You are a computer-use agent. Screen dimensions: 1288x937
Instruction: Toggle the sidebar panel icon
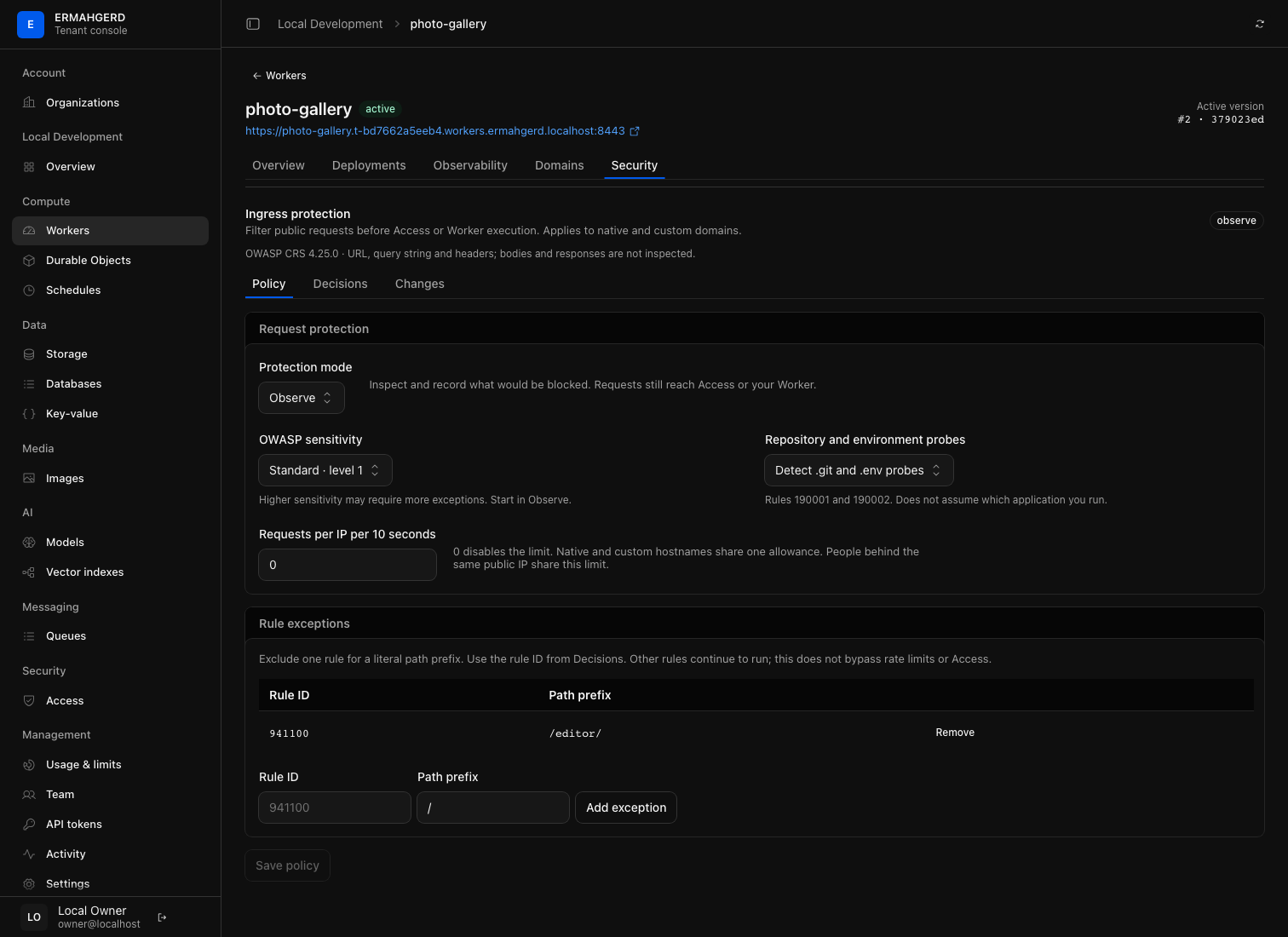pos(253,24)
